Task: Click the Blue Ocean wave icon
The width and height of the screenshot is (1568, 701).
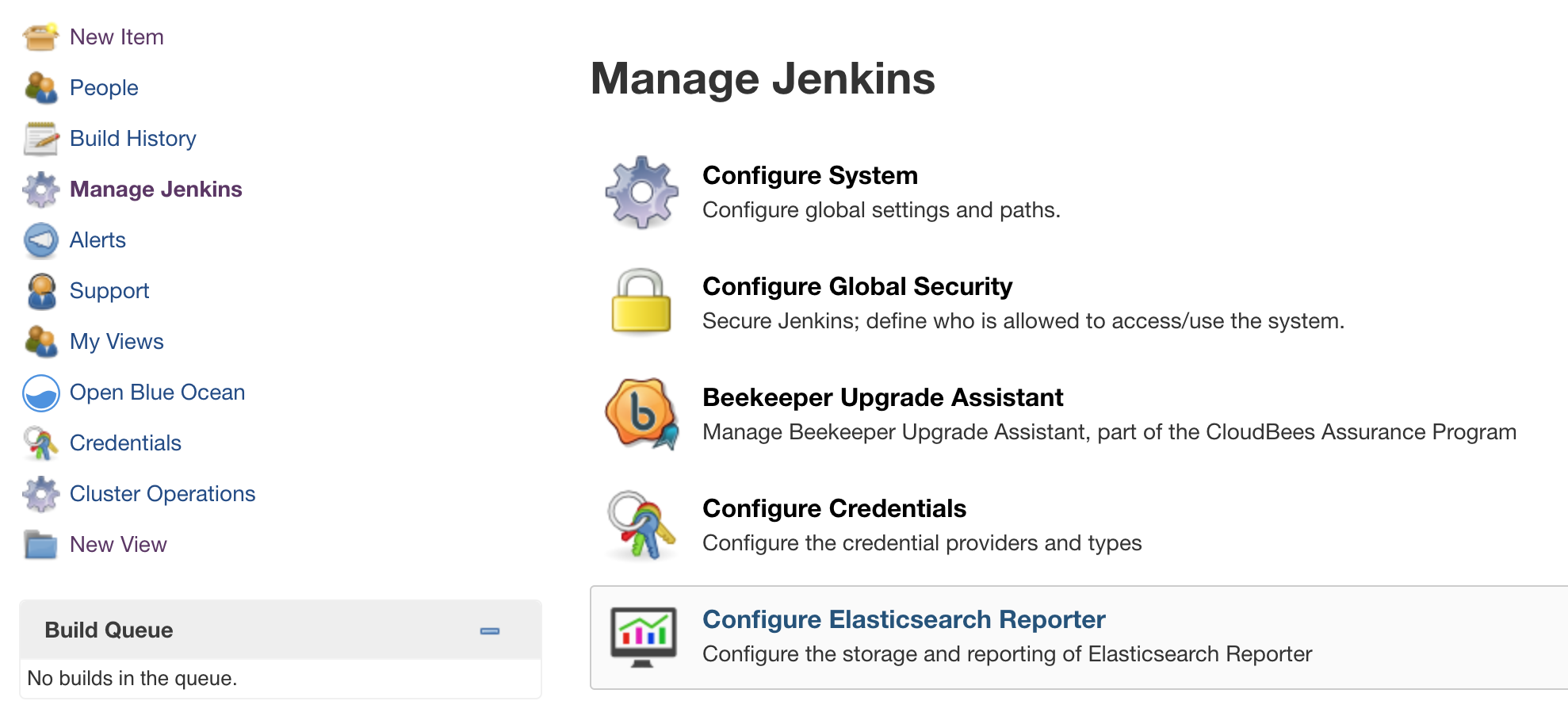Action: (x=40, y=393)
